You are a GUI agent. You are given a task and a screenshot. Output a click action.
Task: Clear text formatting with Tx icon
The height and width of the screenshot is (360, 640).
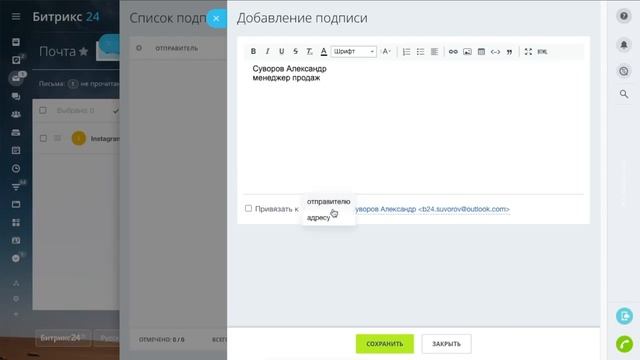coord(309,51)
